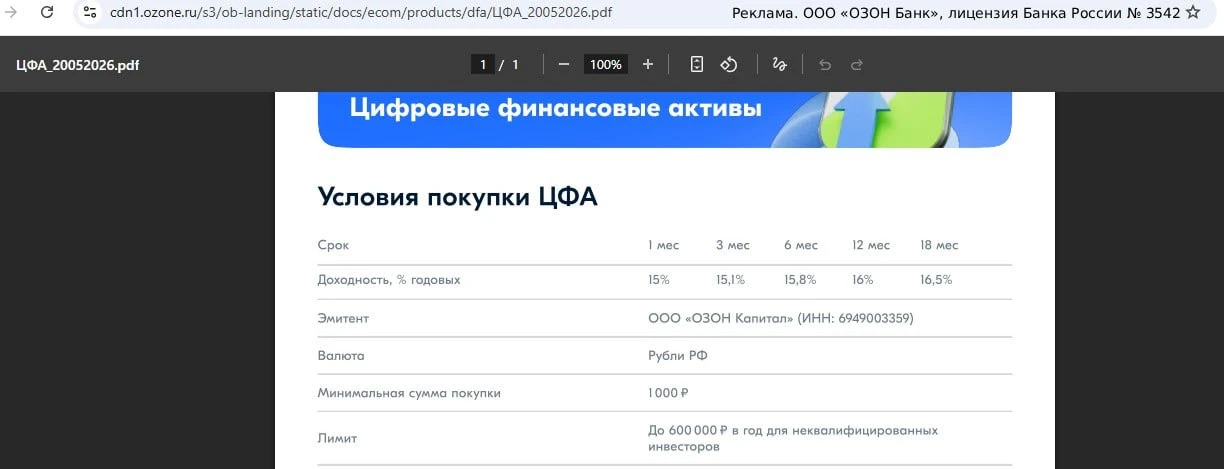Screen dimensions: 1224x469
Task: Click the 12 мес column header
Action: tap(871, 246)
